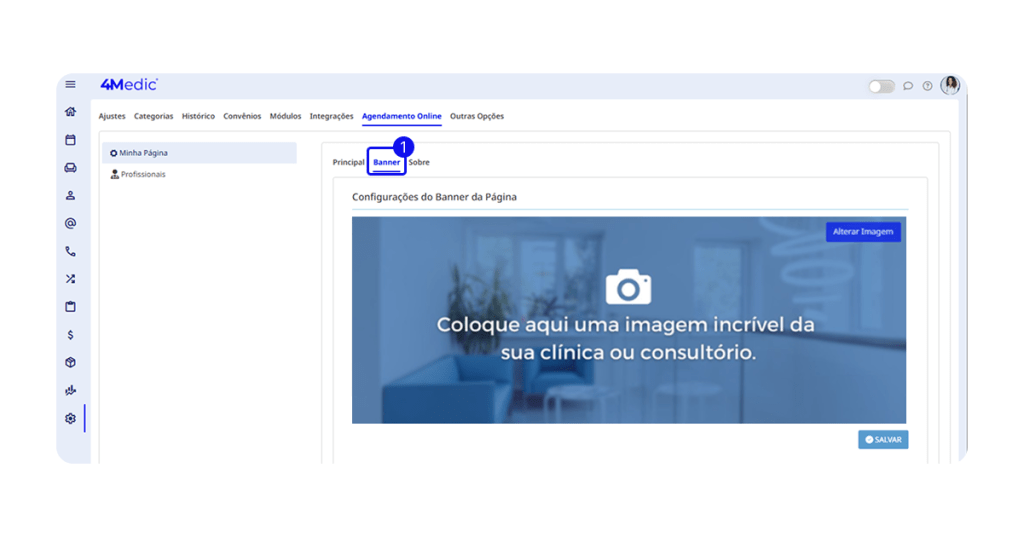
Task: Switch to the Principal tab
Action: [348, 162]
